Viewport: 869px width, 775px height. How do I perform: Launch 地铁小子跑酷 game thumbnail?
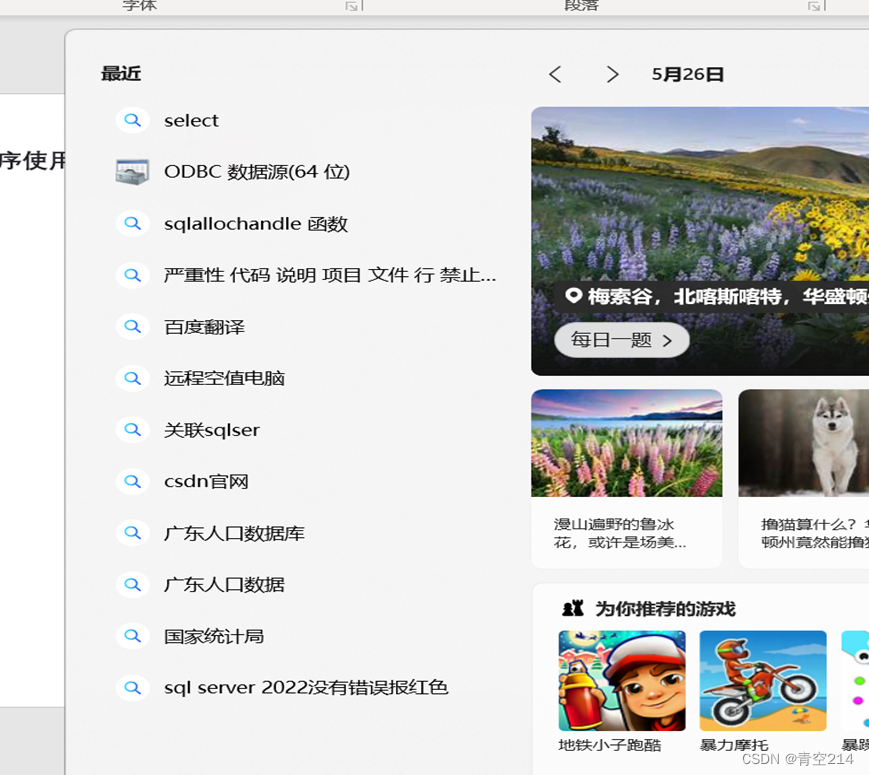622,681
